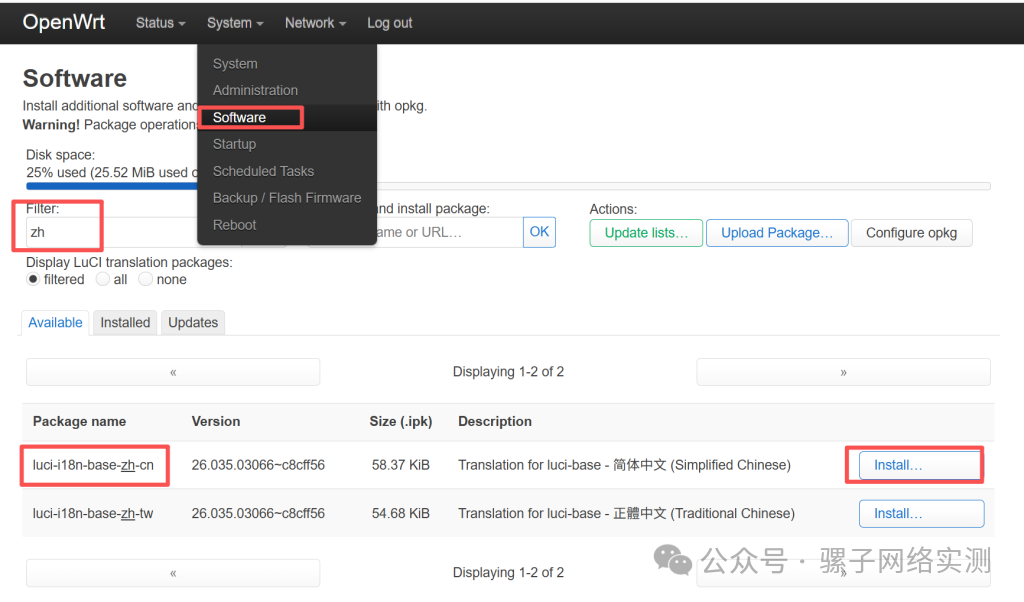Choose the 'all' translation packages option
The width and height of the screenshot is (1024, 602).
point(103,279)
